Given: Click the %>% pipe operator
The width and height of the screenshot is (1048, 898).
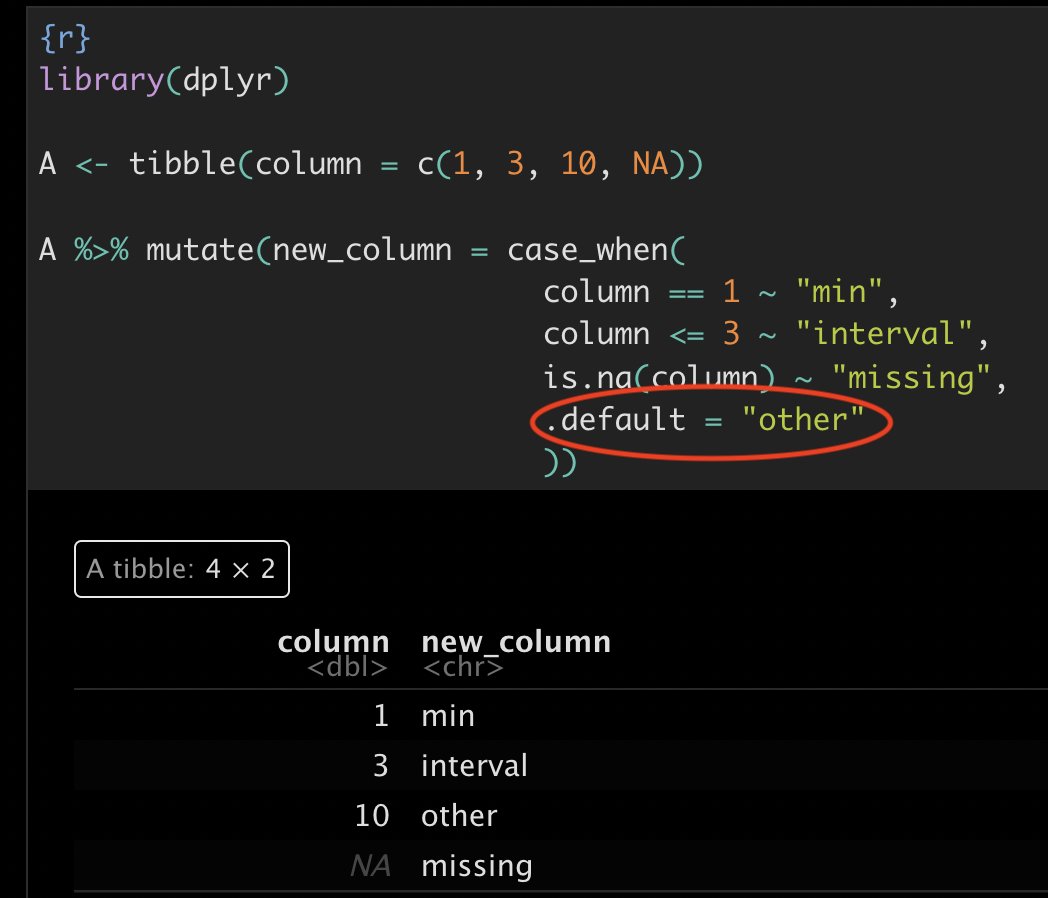Looking at the screenshot, I should (x=102, y=250).
